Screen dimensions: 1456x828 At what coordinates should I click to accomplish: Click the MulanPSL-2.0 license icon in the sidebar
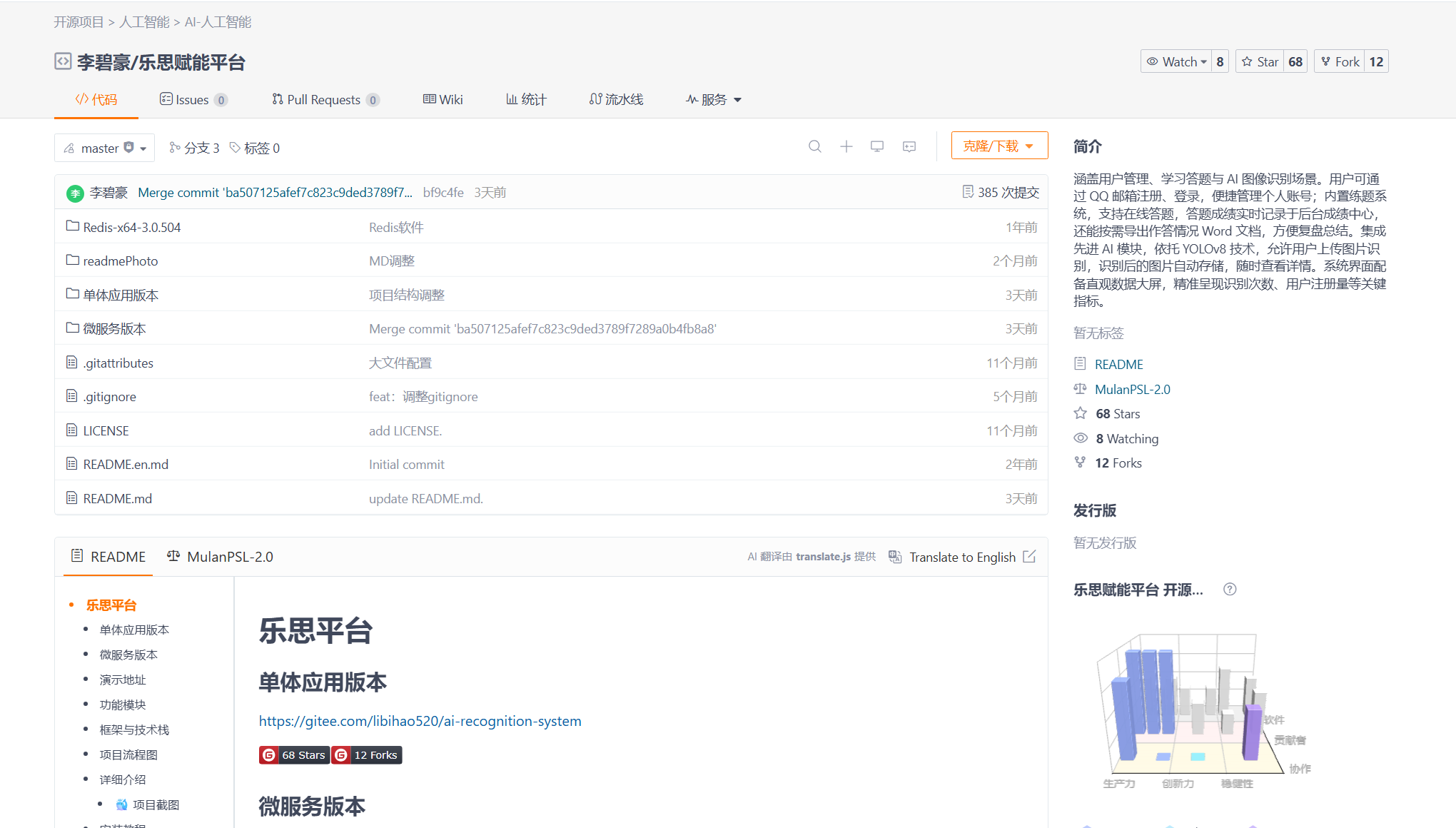[1080, 388]
